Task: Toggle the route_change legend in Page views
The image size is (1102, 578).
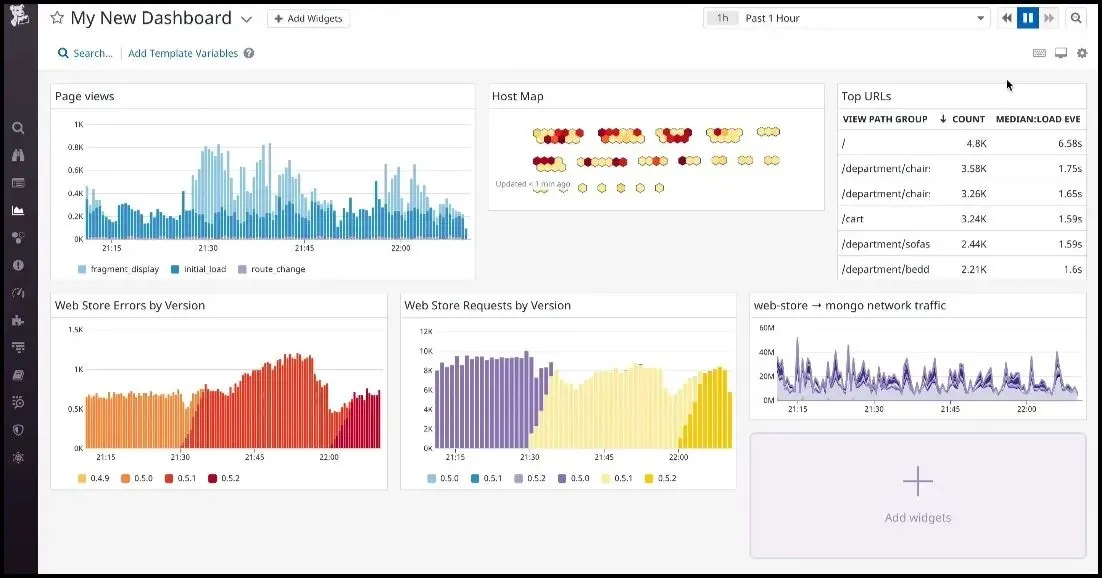Action: pos(271,269)
